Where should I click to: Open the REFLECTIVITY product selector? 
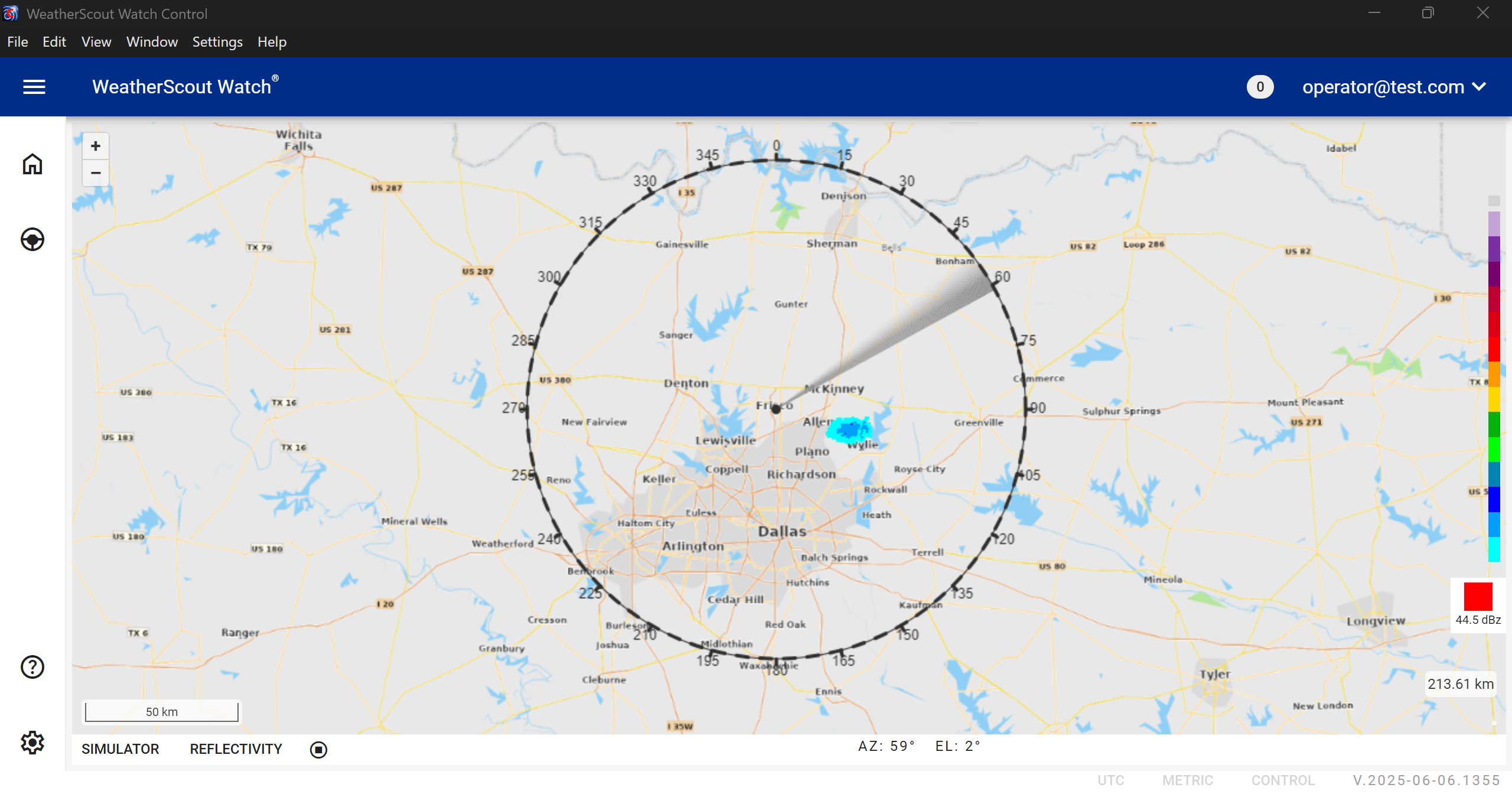236,749
